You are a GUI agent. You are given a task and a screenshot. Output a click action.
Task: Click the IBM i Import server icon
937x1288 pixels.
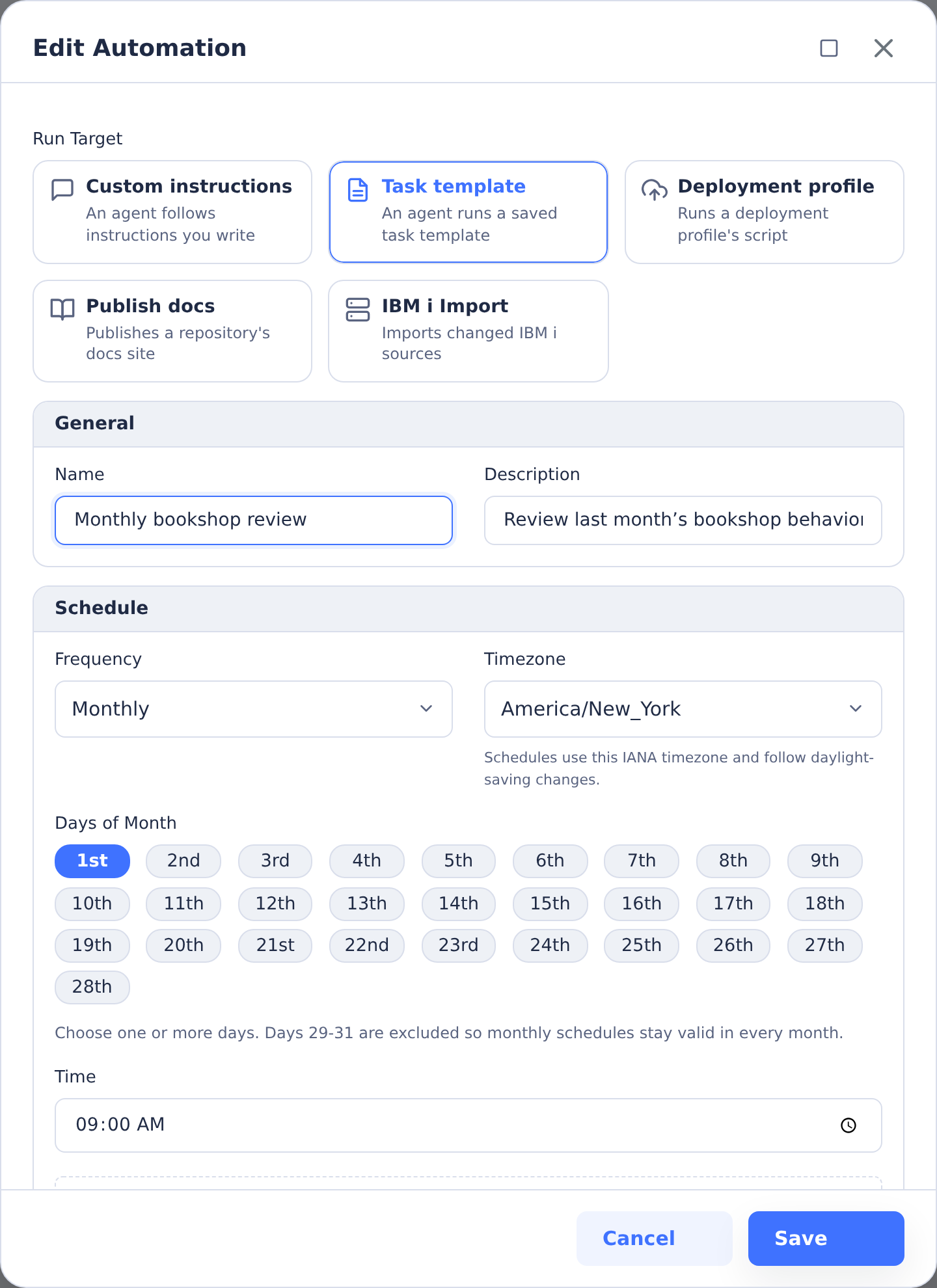click(x=358, y=310)
